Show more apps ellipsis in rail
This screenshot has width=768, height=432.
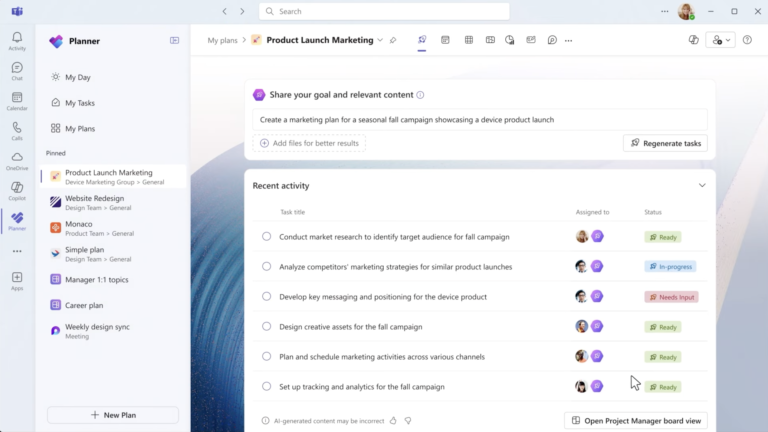[17, 251]
